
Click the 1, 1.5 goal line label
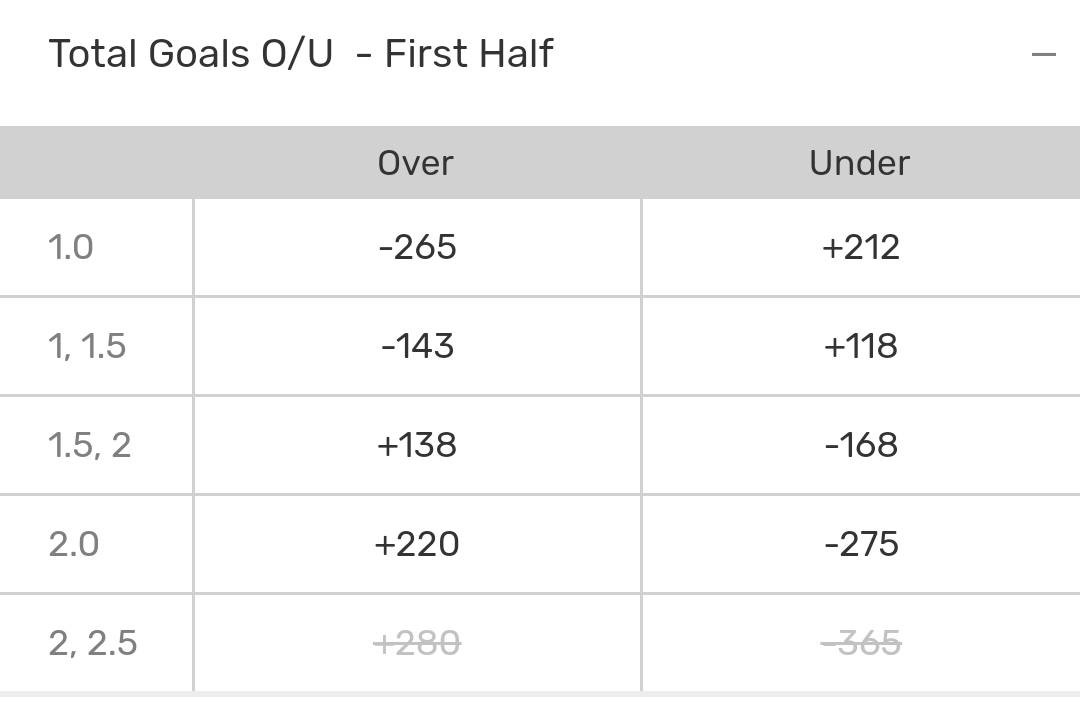pos(87,346)
